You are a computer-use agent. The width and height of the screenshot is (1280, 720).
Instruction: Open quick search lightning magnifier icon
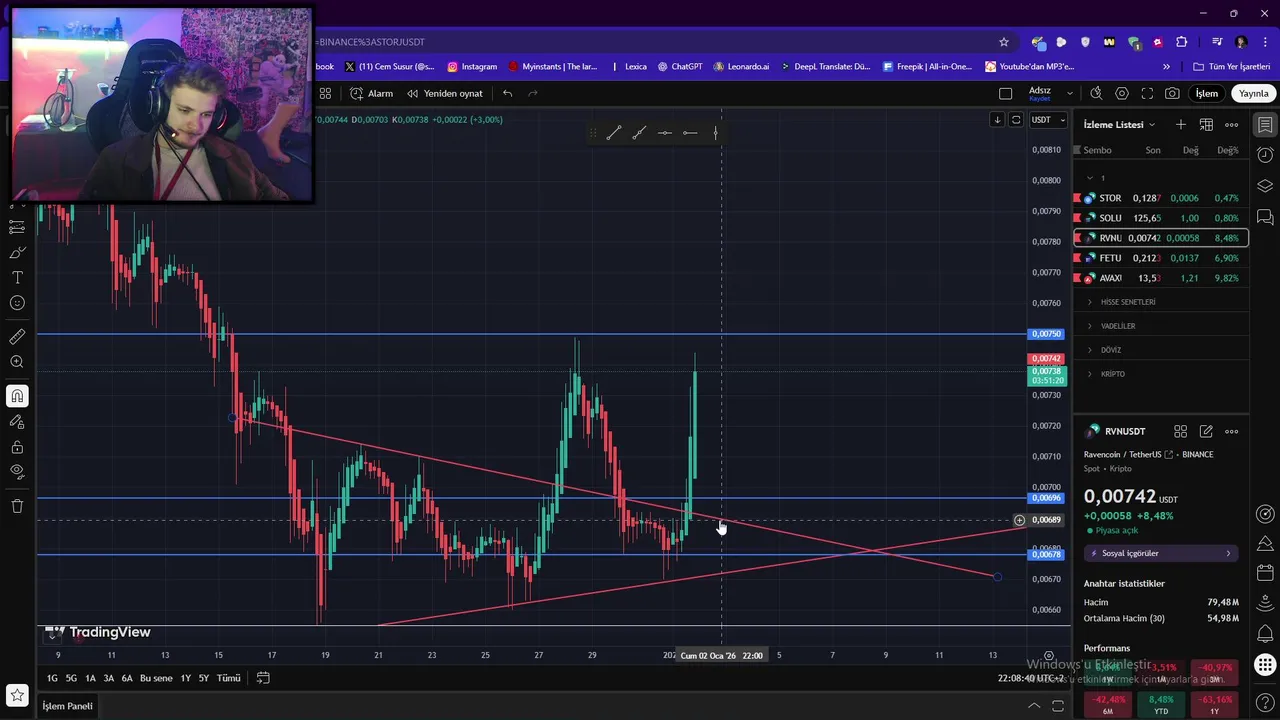point(1096,93)
